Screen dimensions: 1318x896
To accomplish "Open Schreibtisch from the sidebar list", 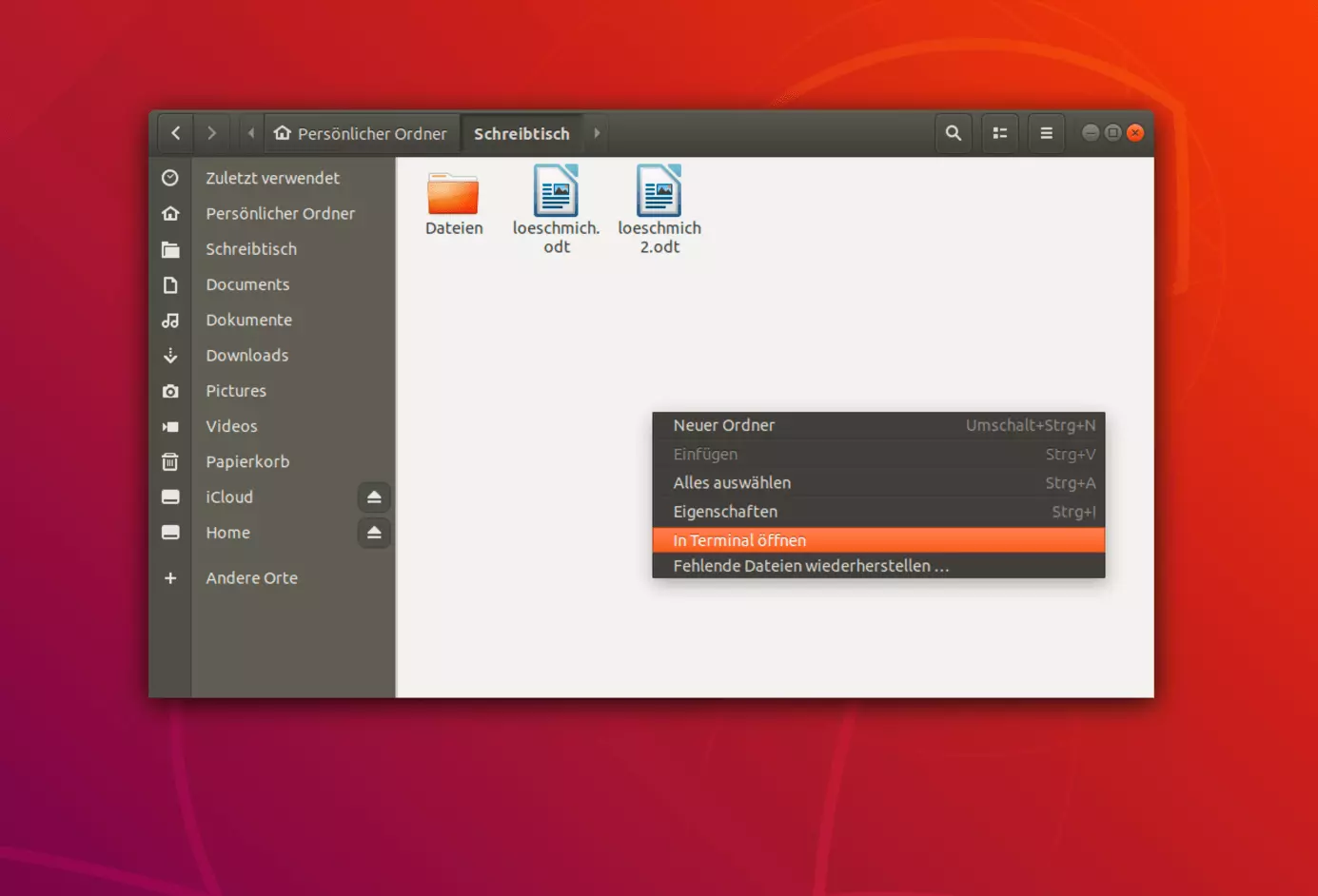I will tap(251, 249).
